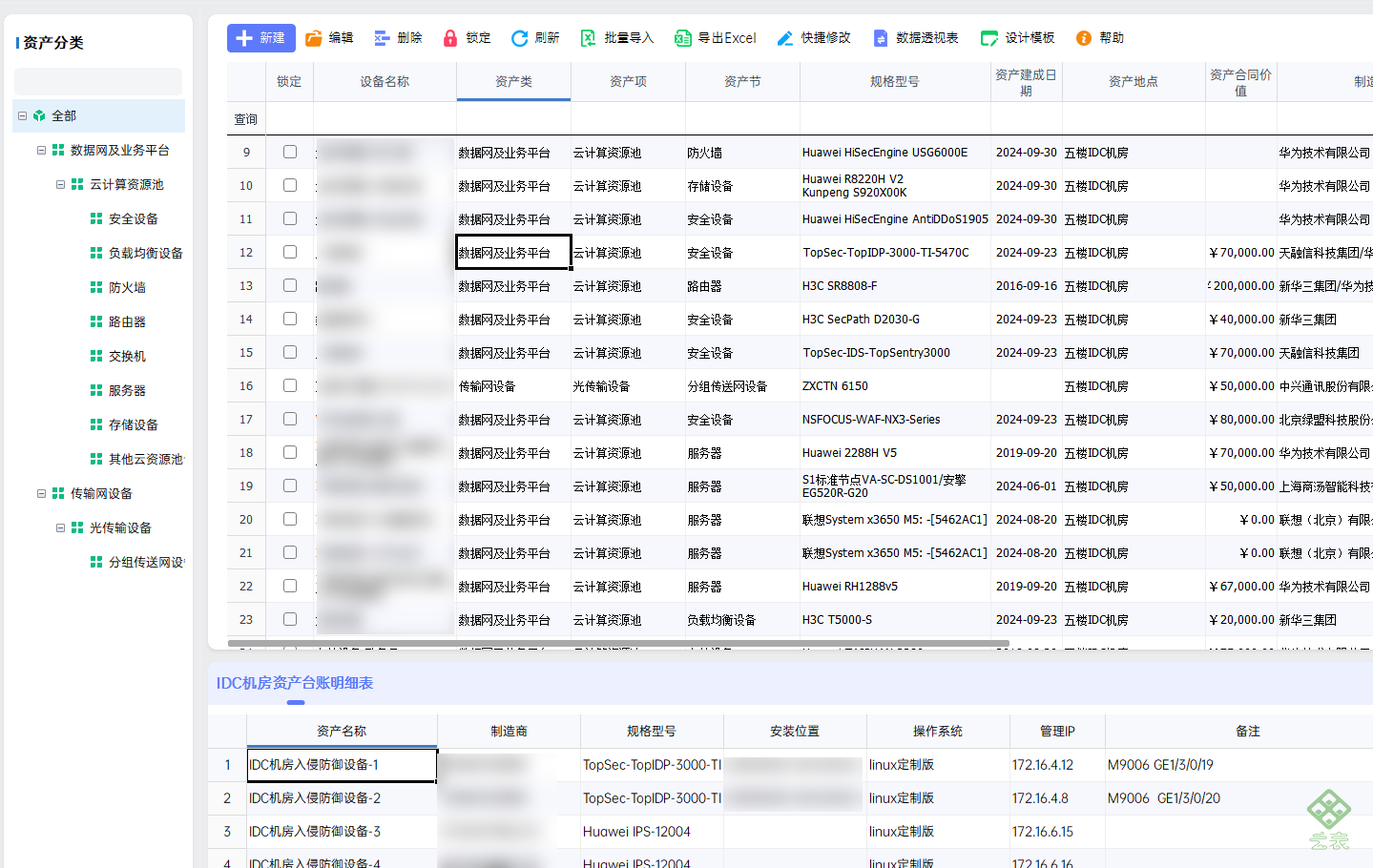Select 存储设备 in the asset tree
The width and height of the screenshot is (1373, 868).
click(133, 425)
